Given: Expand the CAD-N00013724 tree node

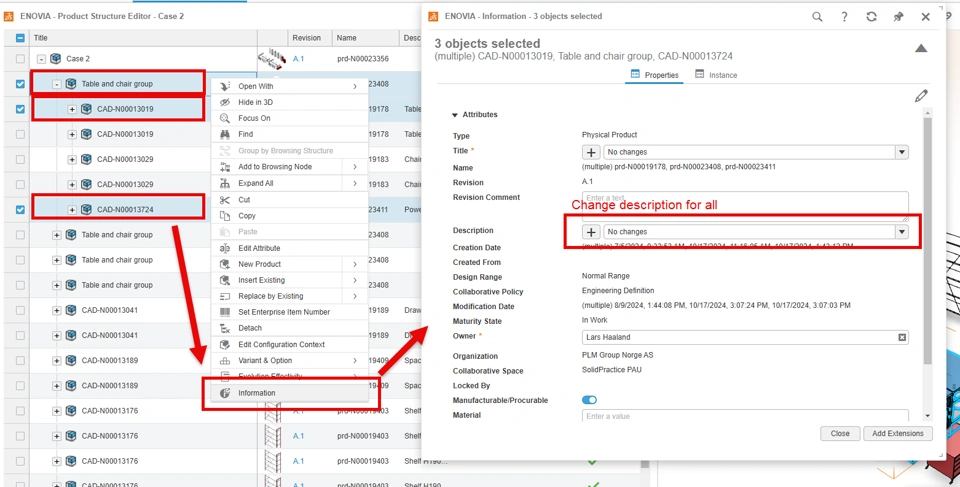Looking at the screenshot, I should (x=72, y=210).
